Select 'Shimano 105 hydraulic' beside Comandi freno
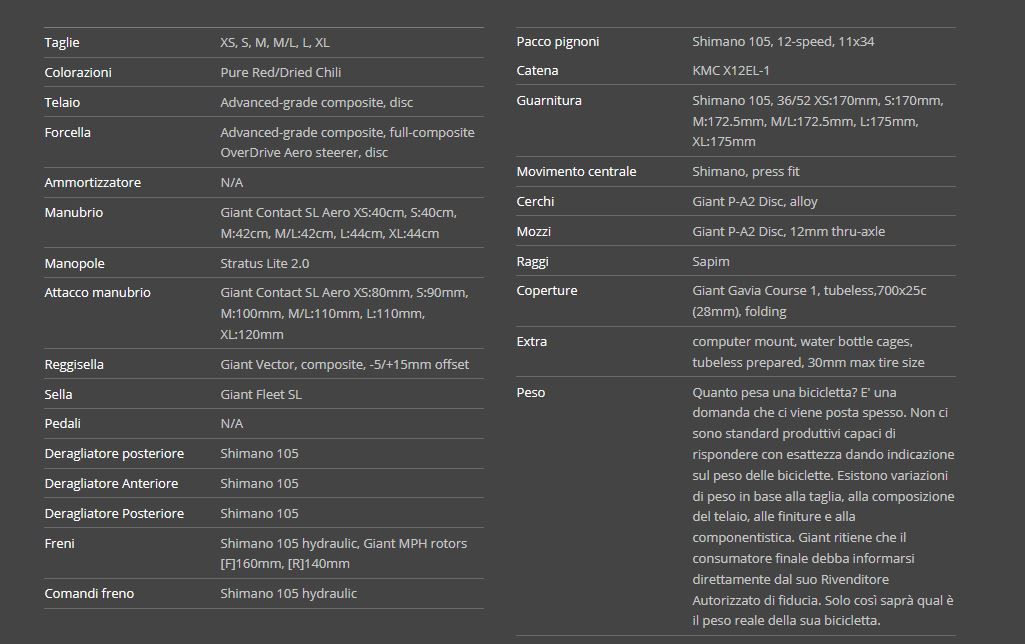 point(288,594)
